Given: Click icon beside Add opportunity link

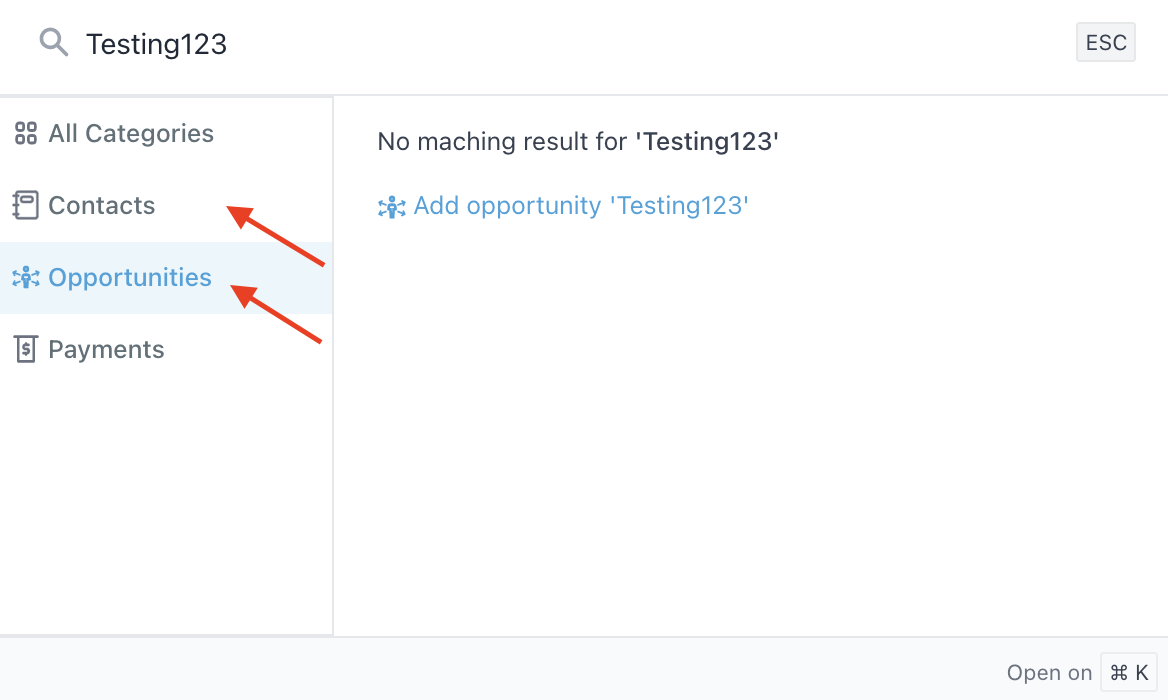Looking at the screenshot, I should 391,207.
